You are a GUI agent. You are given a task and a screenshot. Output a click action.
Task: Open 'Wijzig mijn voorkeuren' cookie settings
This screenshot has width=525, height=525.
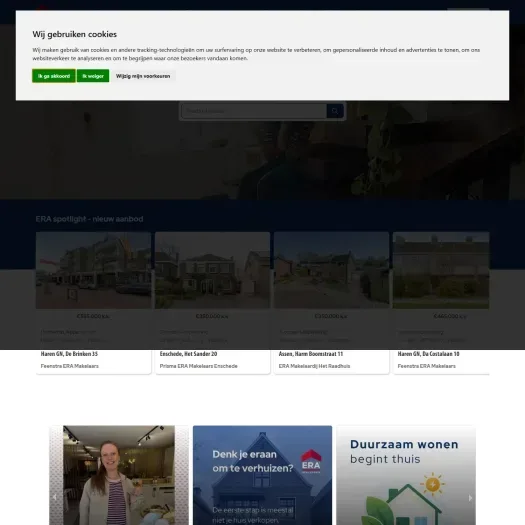pyautogui.click(x=143, y=76)
